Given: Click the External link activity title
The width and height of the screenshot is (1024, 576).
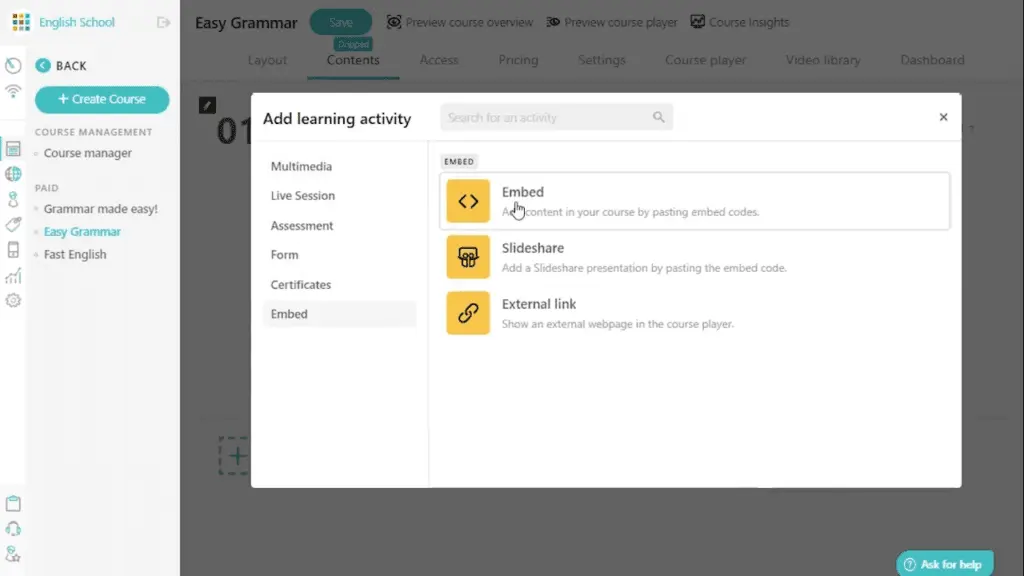Looking at the screenshot, I should [x=539, y=304].
